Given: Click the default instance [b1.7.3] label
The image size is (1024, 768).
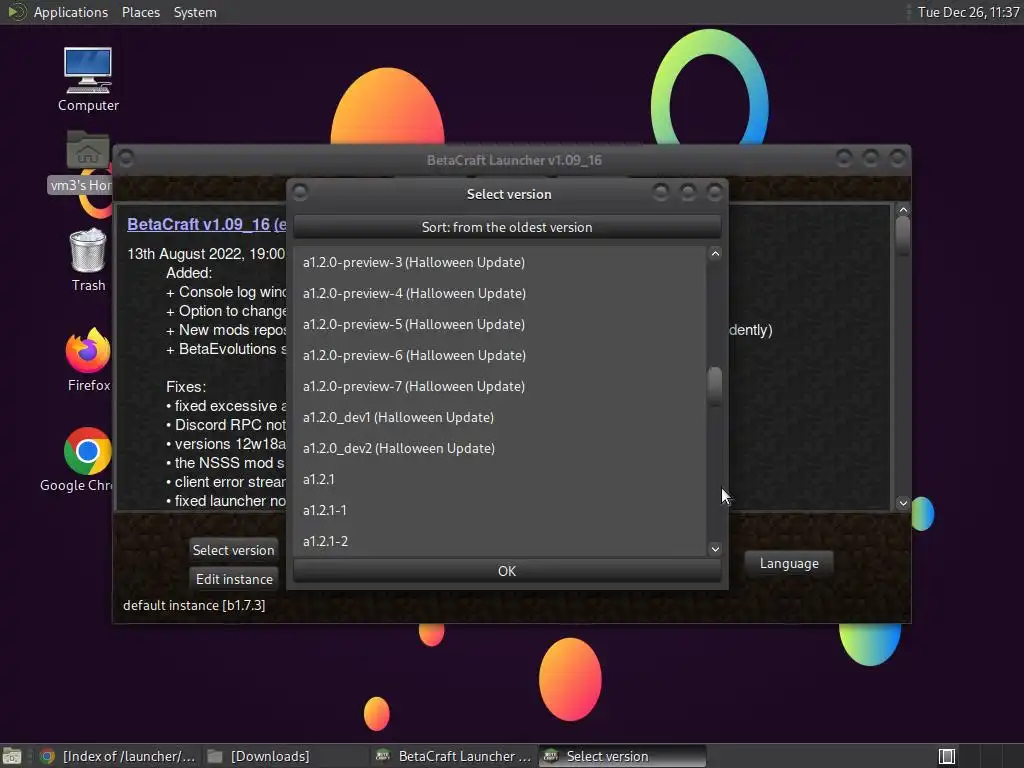Looking at the screenshot, I should pos(194,605).
